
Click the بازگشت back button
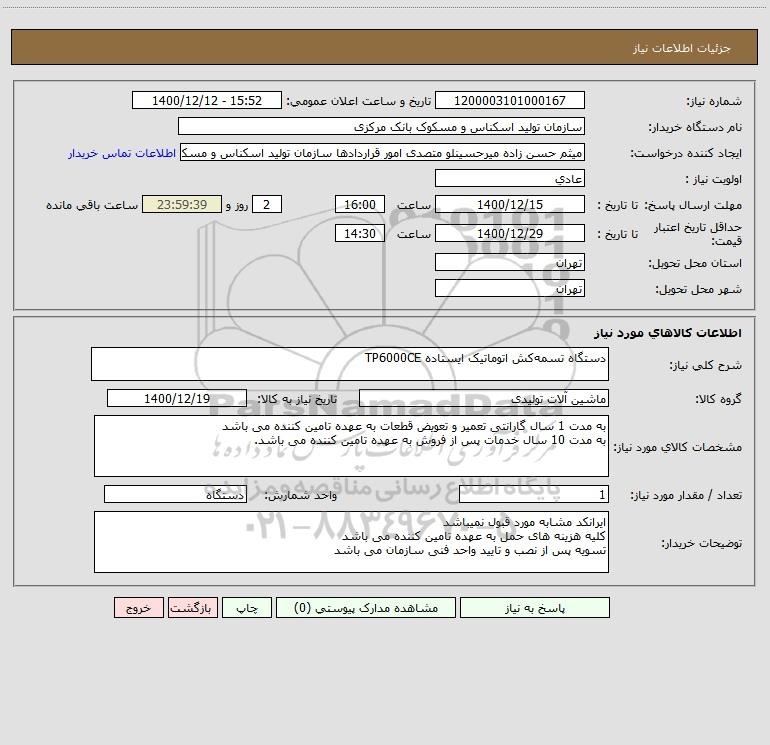click(x=192, y=607)
